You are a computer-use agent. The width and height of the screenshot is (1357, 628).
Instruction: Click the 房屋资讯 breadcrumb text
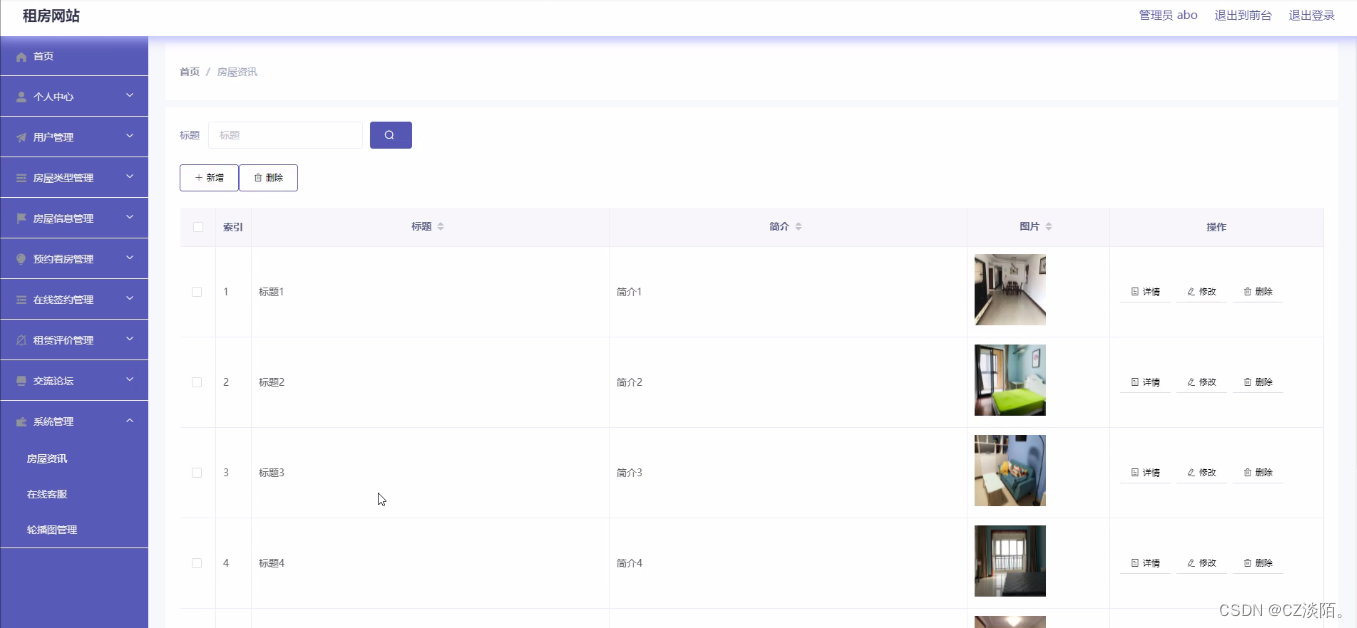(x=237, y=72)
